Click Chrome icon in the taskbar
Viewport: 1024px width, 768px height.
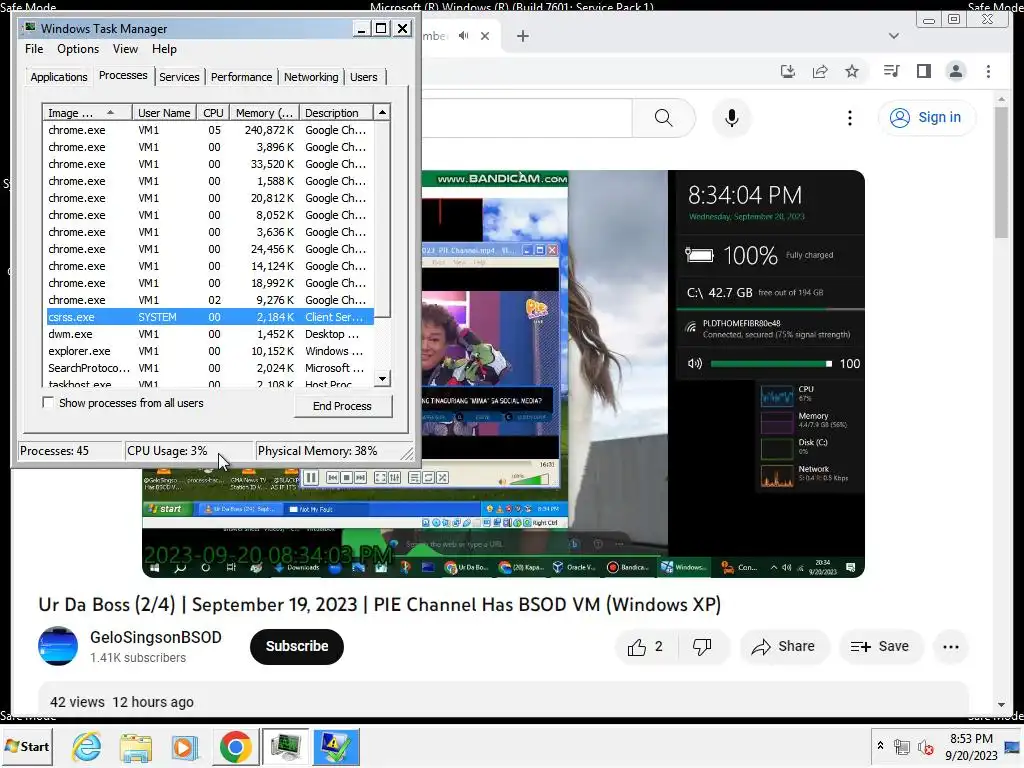point(235,746)
